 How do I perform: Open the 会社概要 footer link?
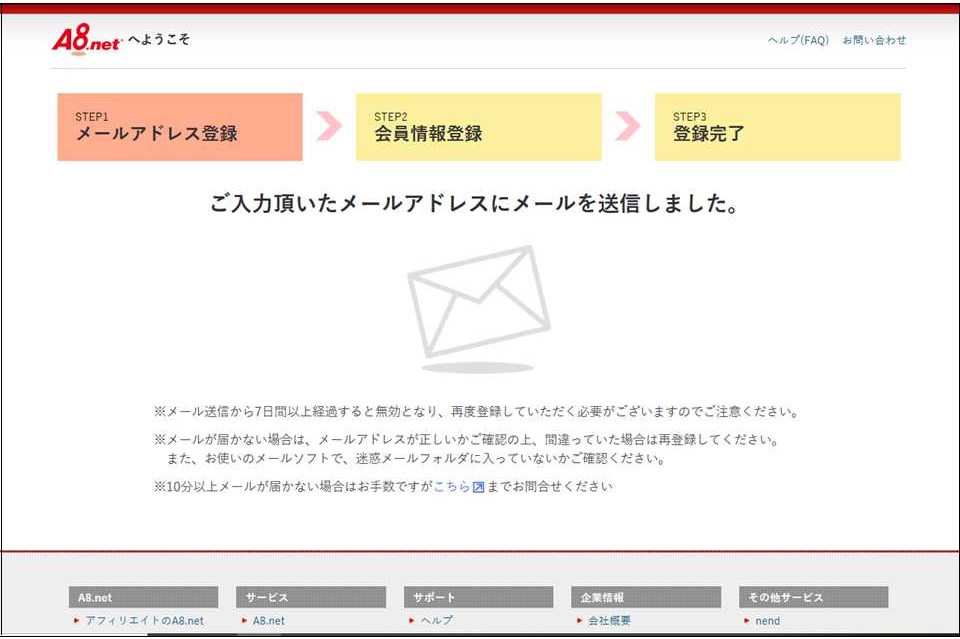click(x=609, y=621)
